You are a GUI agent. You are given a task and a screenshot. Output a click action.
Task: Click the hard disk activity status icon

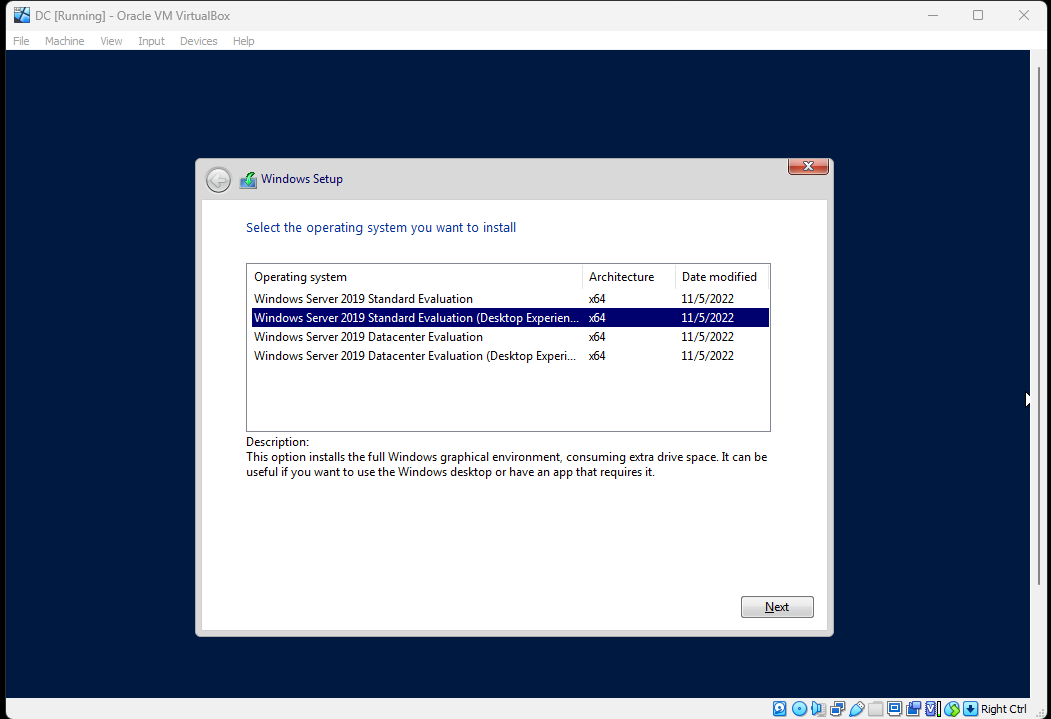(x=780, y=709)
